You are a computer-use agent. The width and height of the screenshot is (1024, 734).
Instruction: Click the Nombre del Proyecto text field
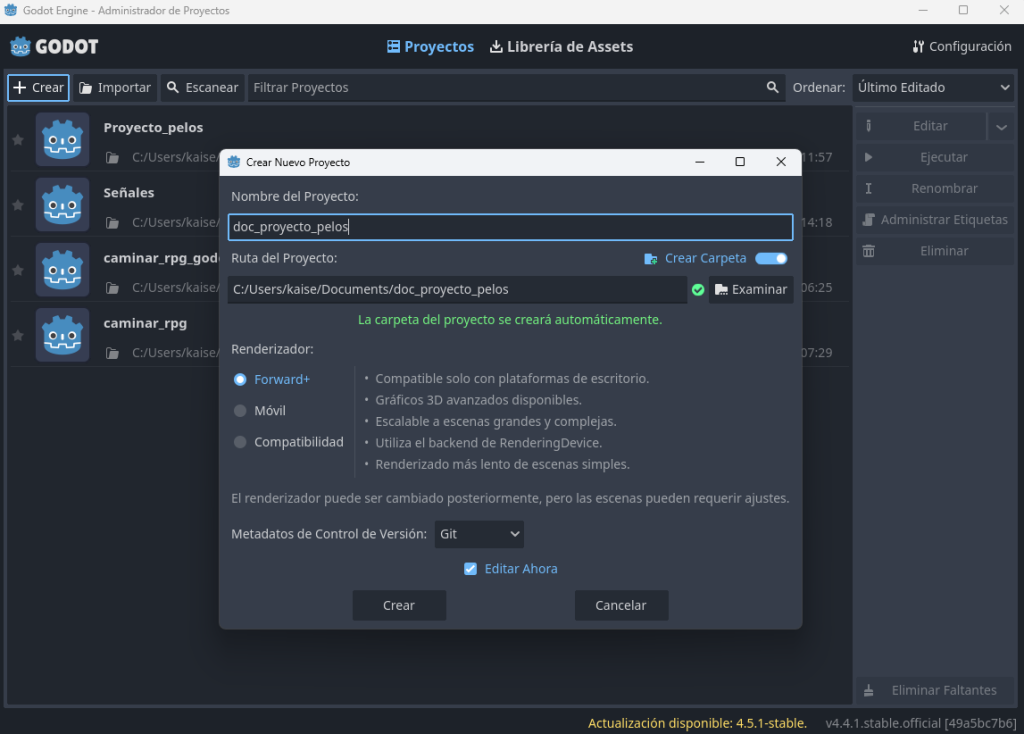[x=510, y=227]
